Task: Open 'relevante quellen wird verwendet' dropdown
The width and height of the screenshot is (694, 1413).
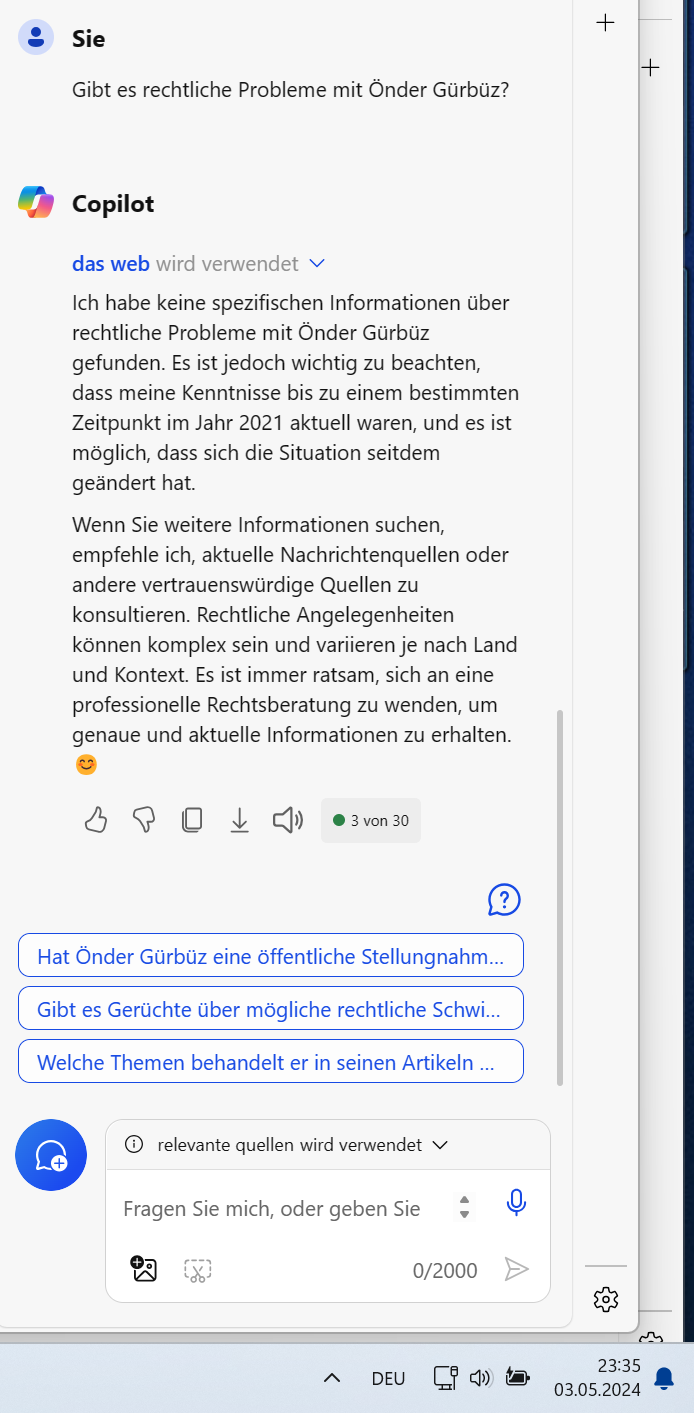Action: click(440, 1145)
